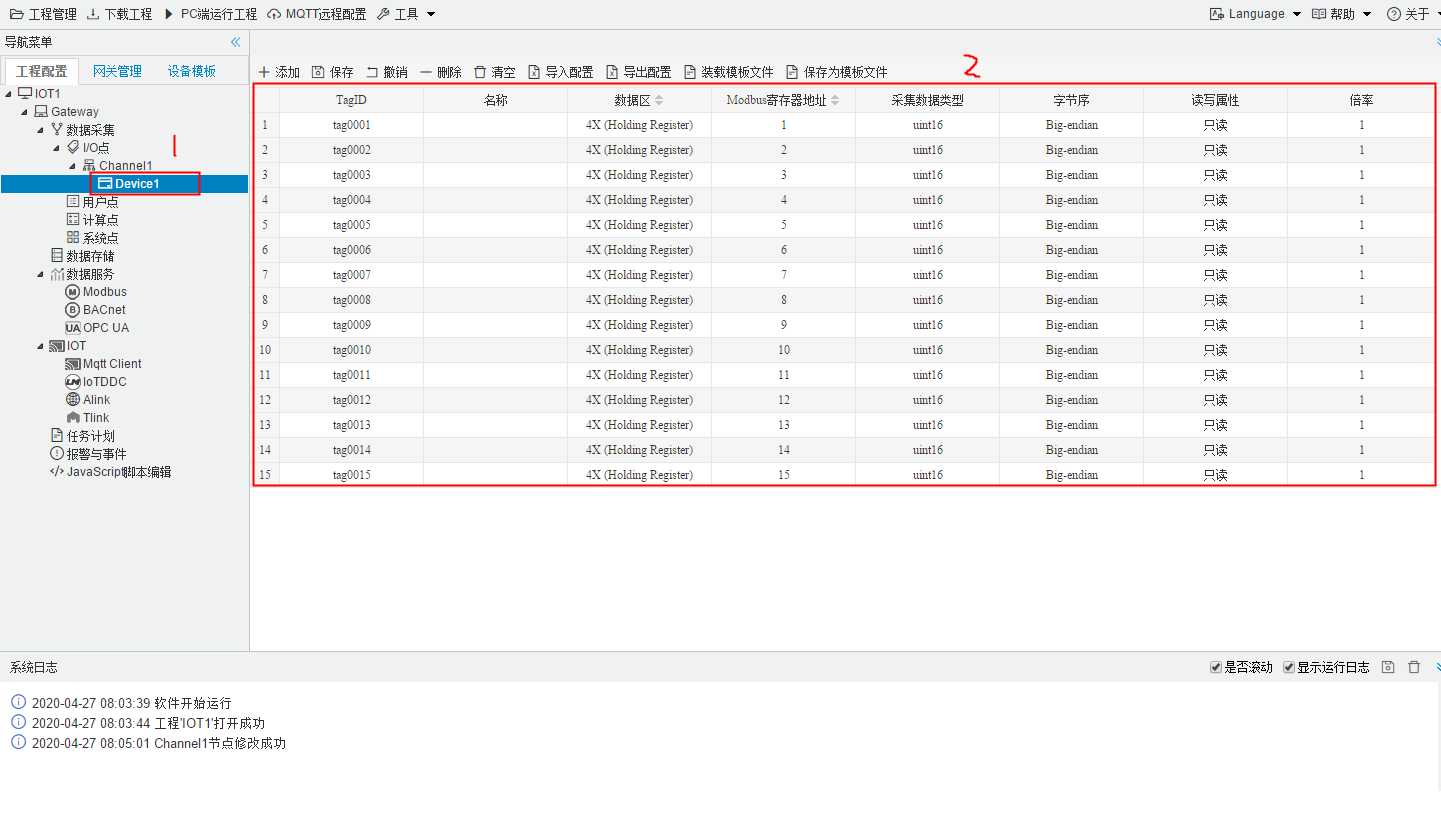Screen dimensions: 1441x820
Task: Collapse the I/O点 tree node
Action: (x=57, y=148)
